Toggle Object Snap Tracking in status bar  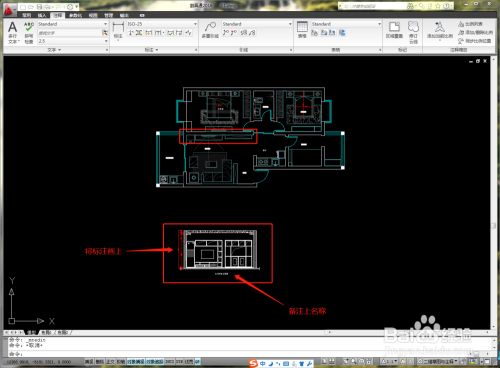(155, 361)
